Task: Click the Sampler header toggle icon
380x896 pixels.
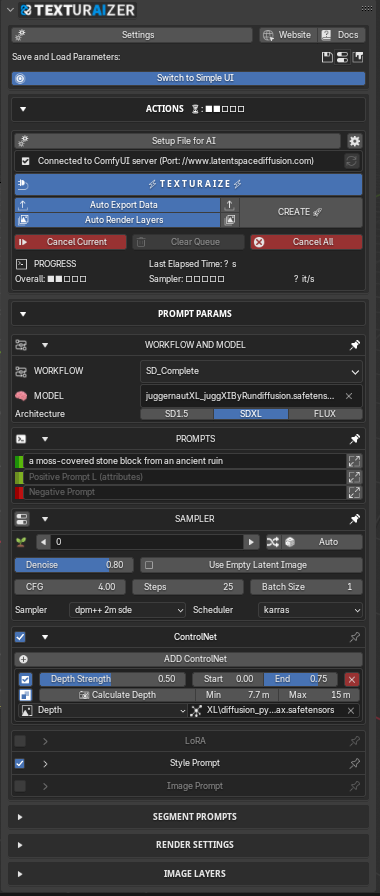Action: (x=21, y=519)
